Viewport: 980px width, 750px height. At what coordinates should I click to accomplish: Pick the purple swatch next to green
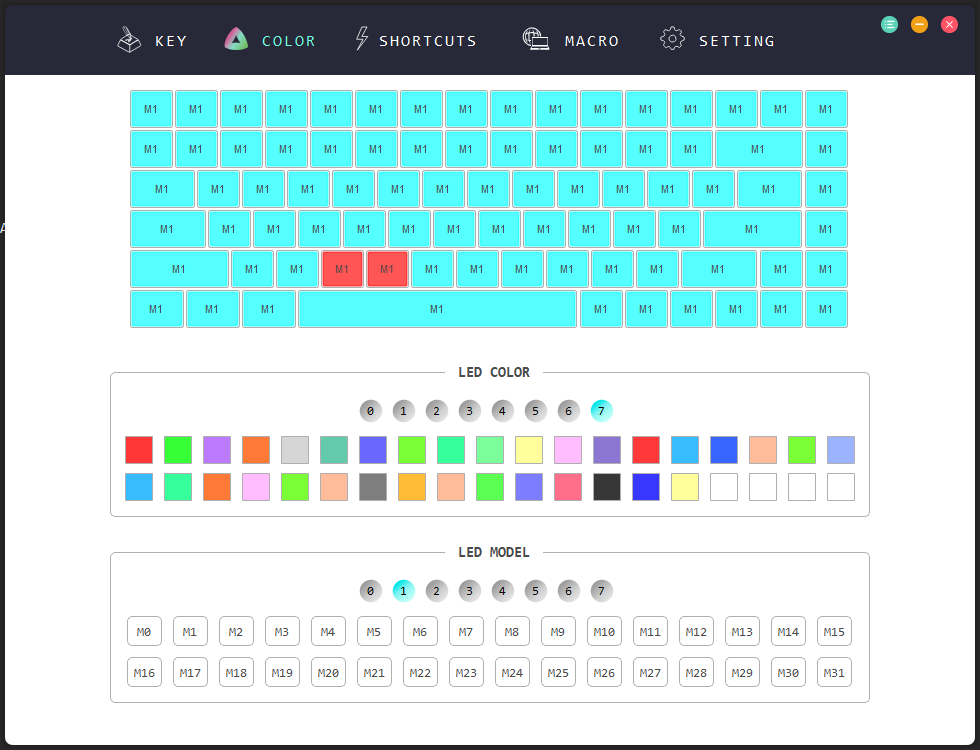[217, 450]
